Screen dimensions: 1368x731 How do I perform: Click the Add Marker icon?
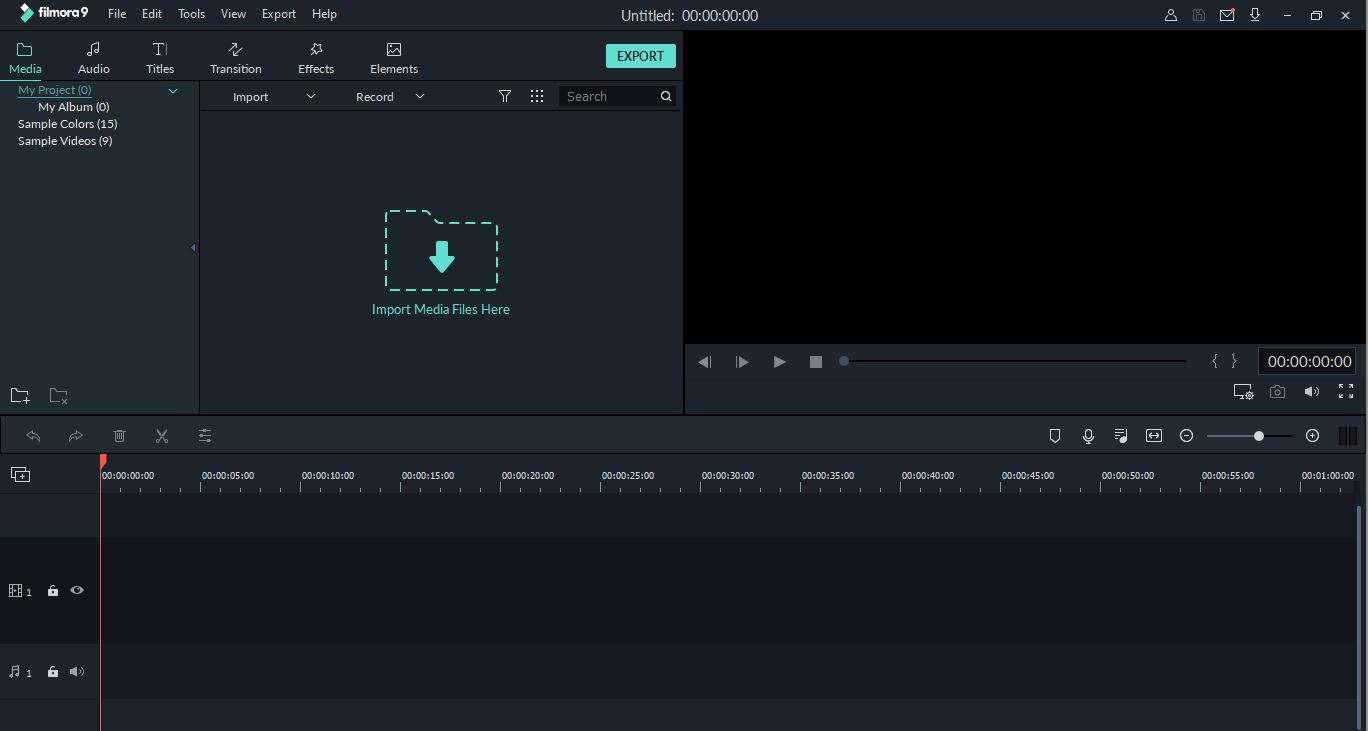[1055, 435]
